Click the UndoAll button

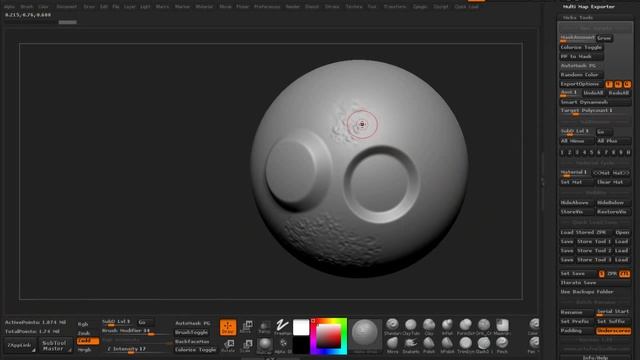(x=593, y=93)
